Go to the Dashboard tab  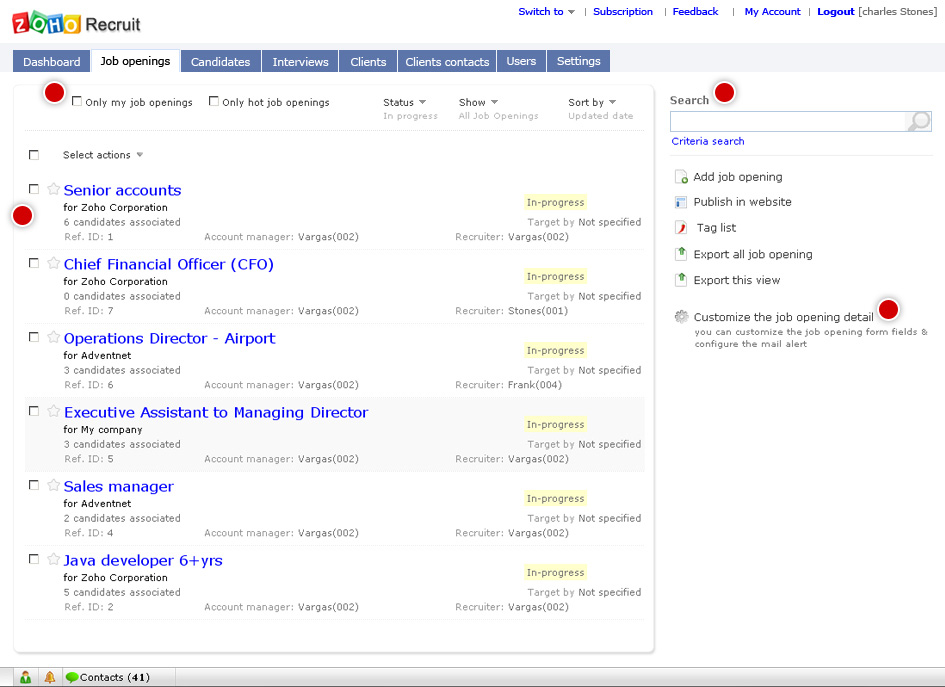[x=51, y=61]
